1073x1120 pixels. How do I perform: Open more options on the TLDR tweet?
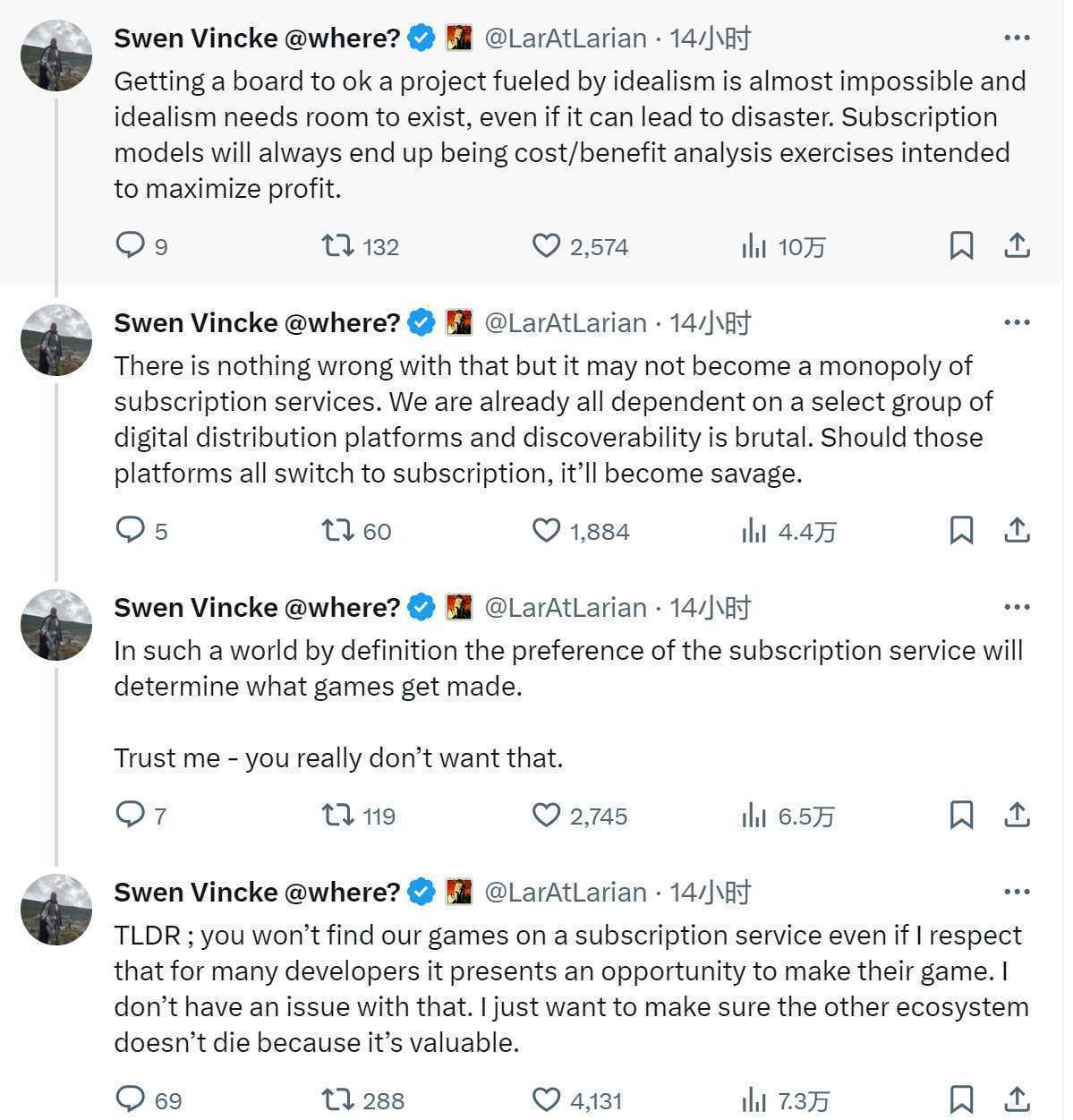[x=1017, y=892]
